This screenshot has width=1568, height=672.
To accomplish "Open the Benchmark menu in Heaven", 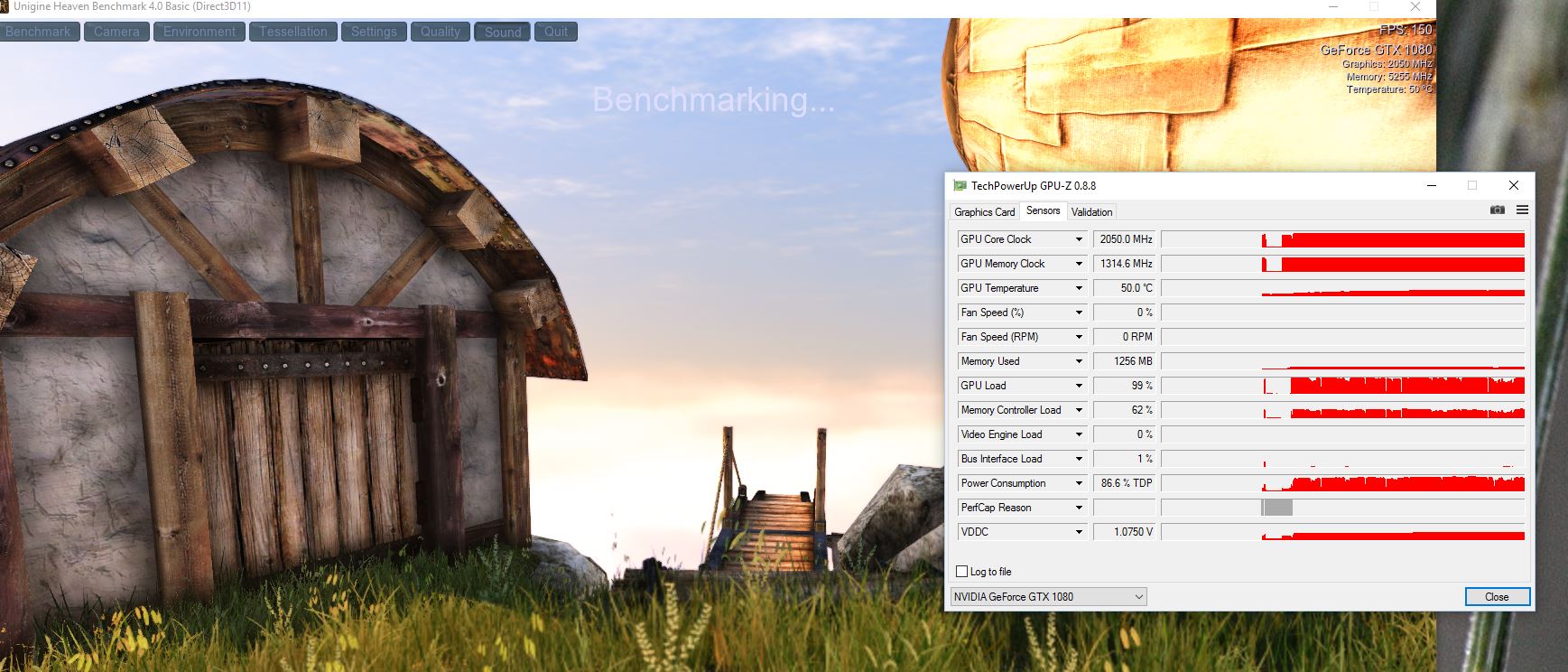I will pos(38,32).
